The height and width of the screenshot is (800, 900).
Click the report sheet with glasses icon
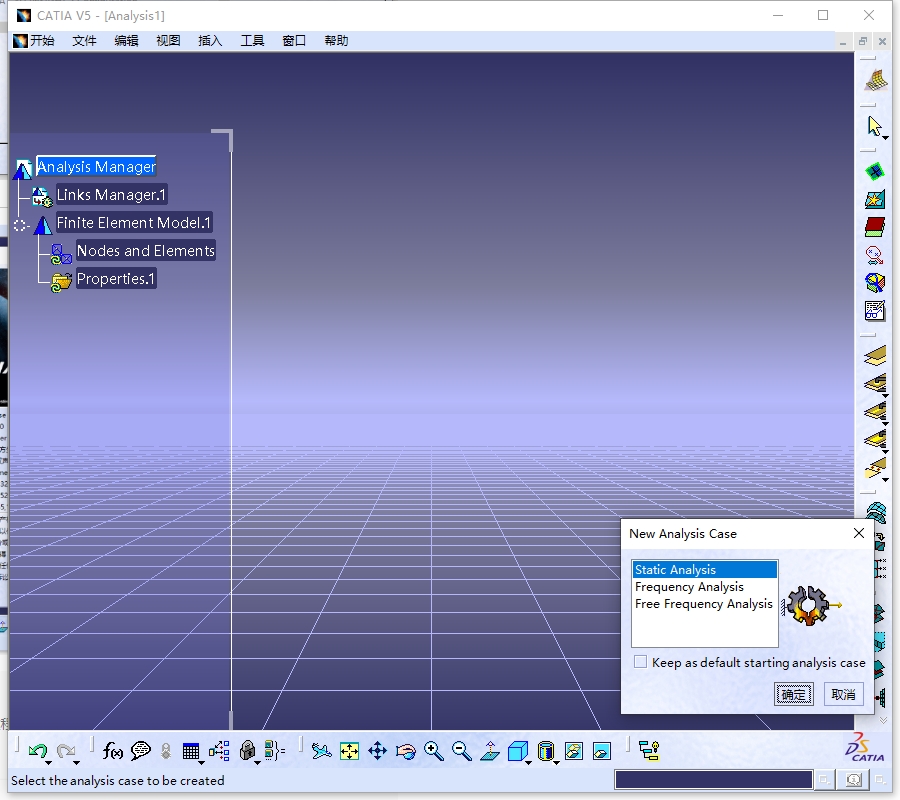coord(875,310)
